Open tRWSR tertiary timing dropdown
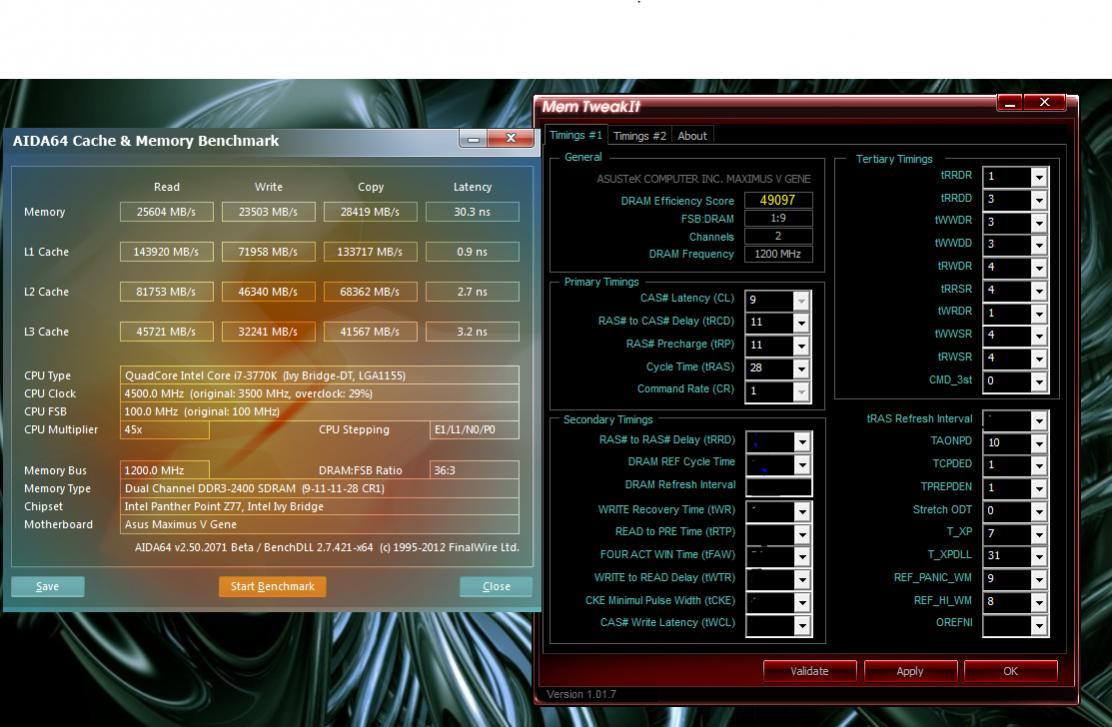 [1039, 358]
